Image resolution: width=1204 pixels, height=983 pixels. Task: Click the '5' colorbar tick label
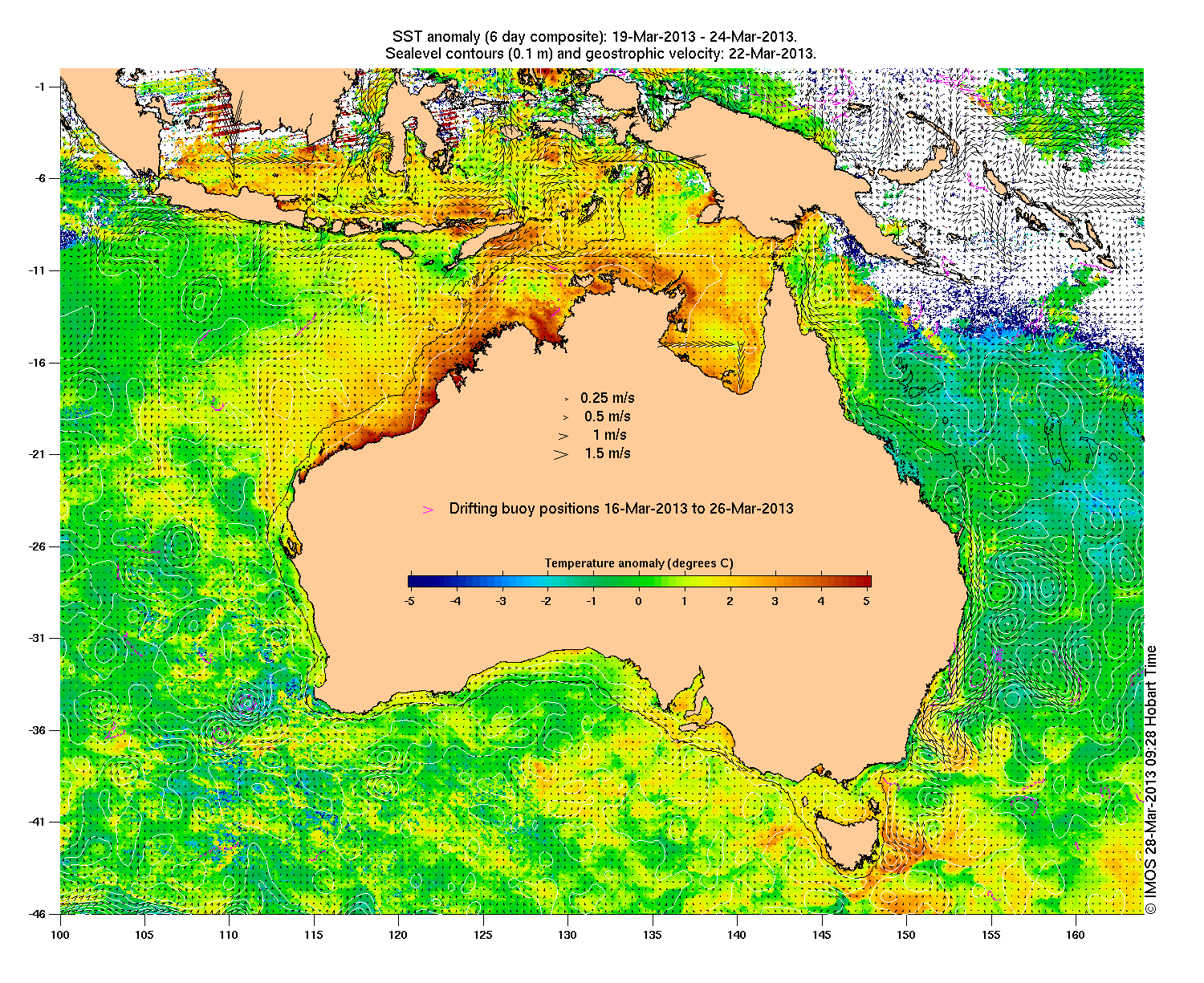tap(867, 600)
